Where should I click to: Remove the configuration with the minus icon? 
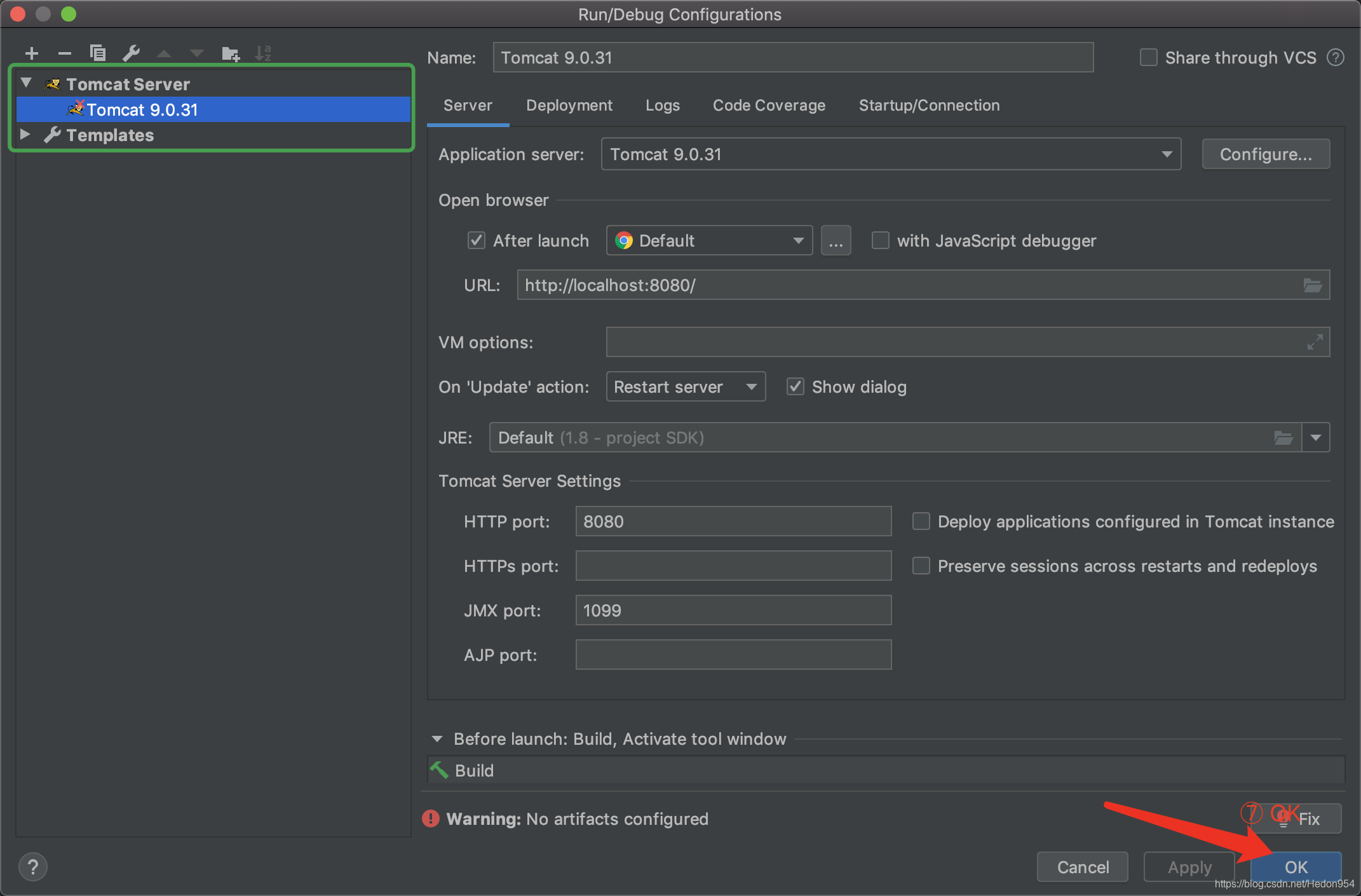pos(65,53)
